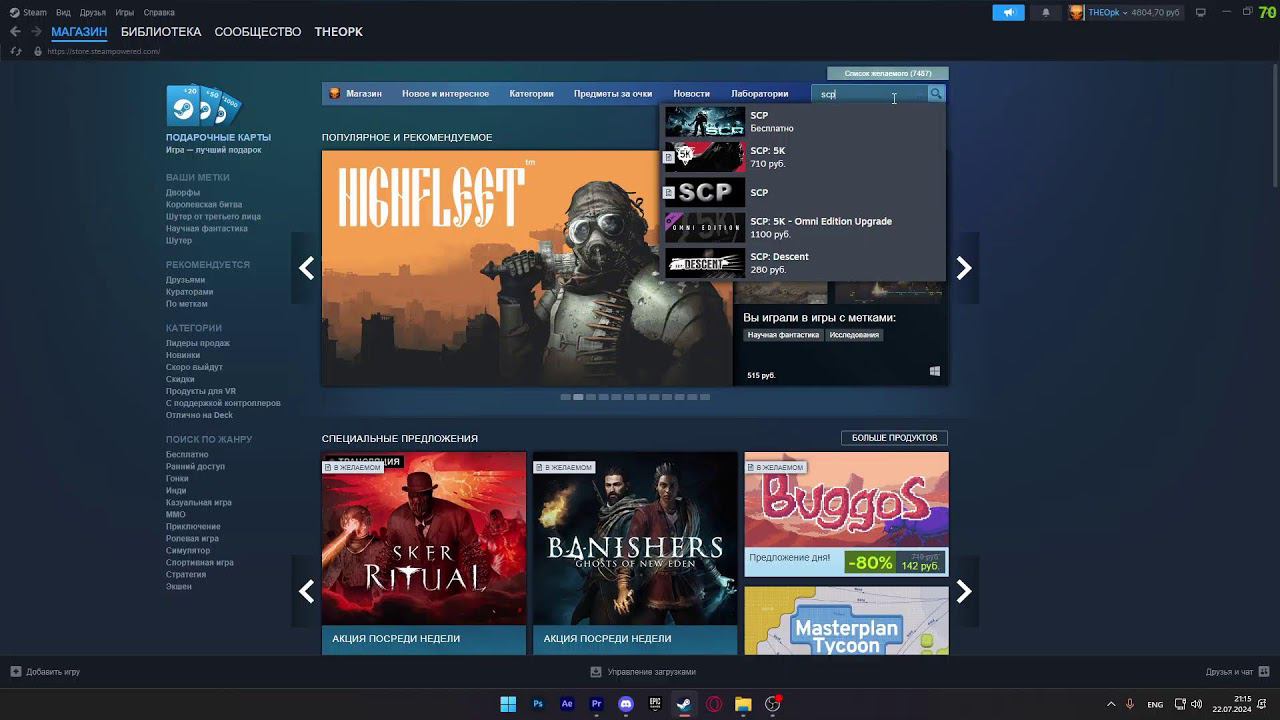This screenshot has width=1280, height=720.
Task: Show the previous featured game carousel arrow
Action: (x=306, y=268)
